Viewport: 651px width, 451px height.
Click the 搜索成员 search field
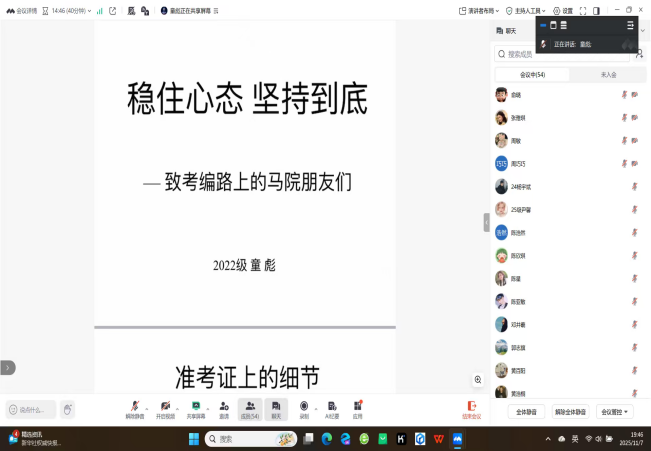click(560, 53)
